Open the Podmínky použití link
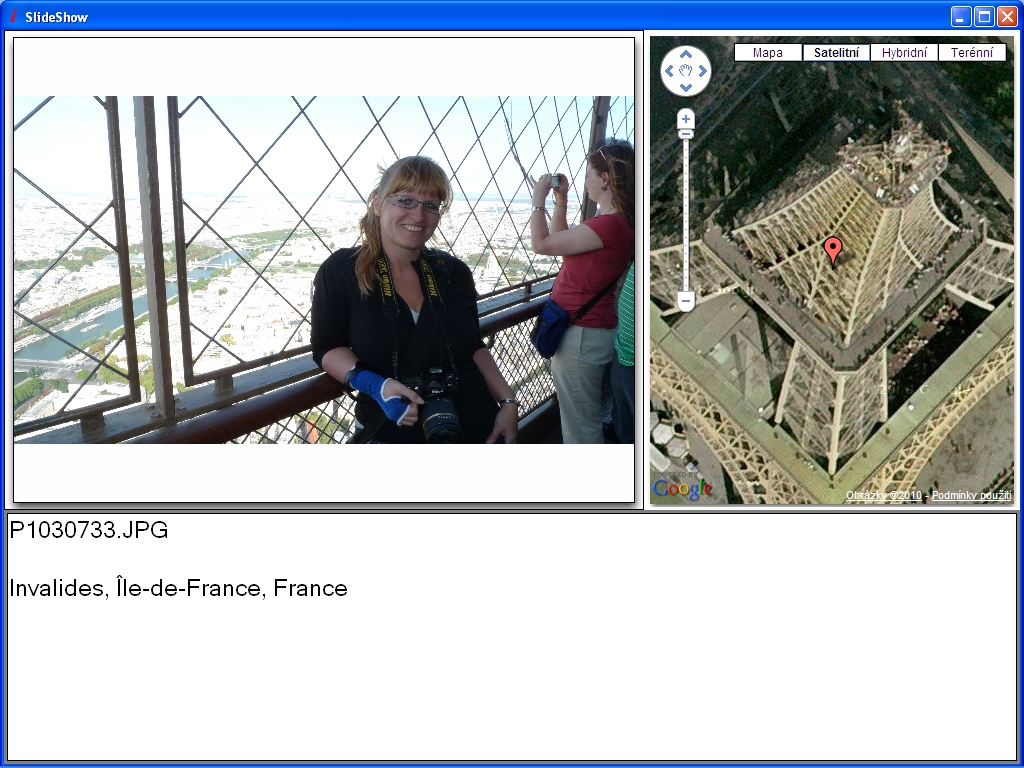The image size is (1024, 768). tap(971, 496)
